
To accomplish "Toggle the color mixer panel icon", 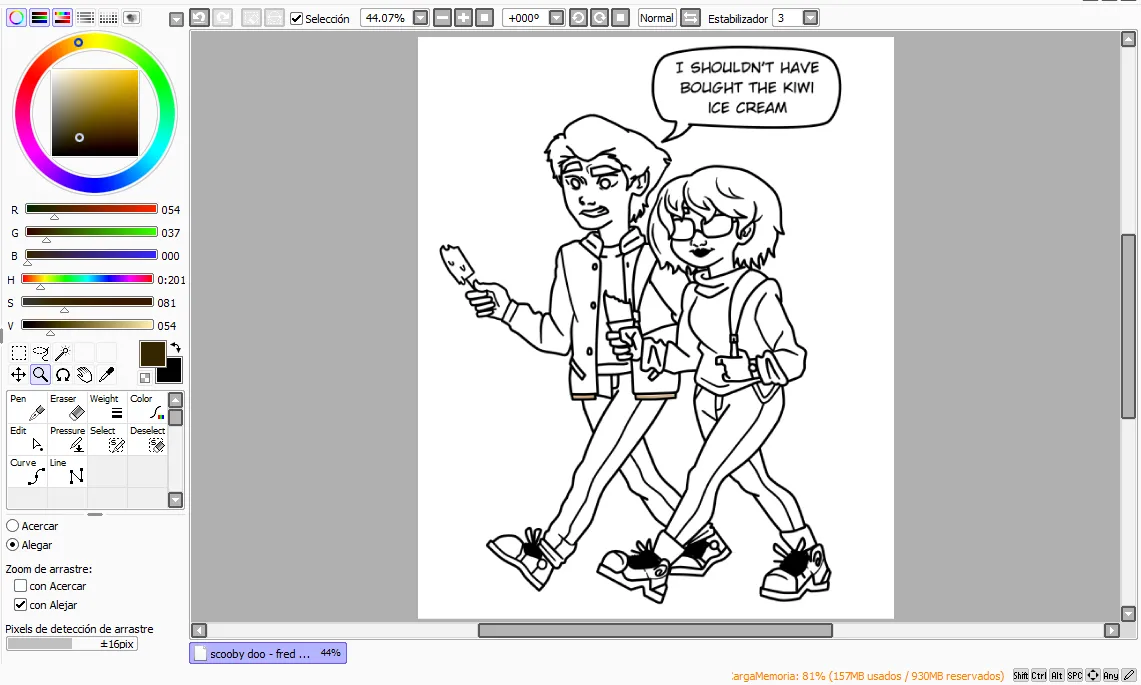I will pyautogui.click(x=85, y=18).
